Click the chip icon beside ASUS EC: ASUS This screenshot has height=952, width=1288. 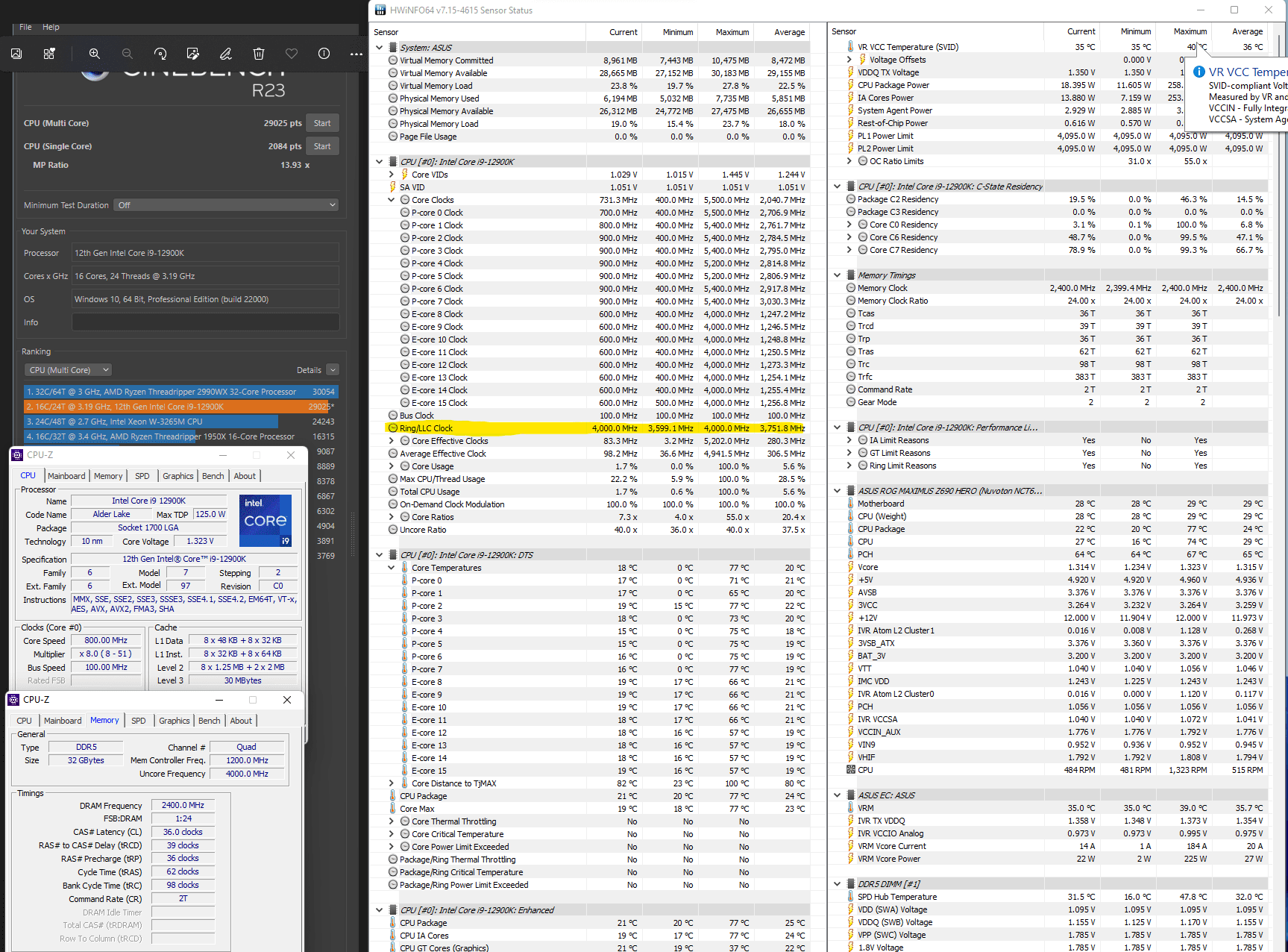pyautogui.click(x=850, y=795)
